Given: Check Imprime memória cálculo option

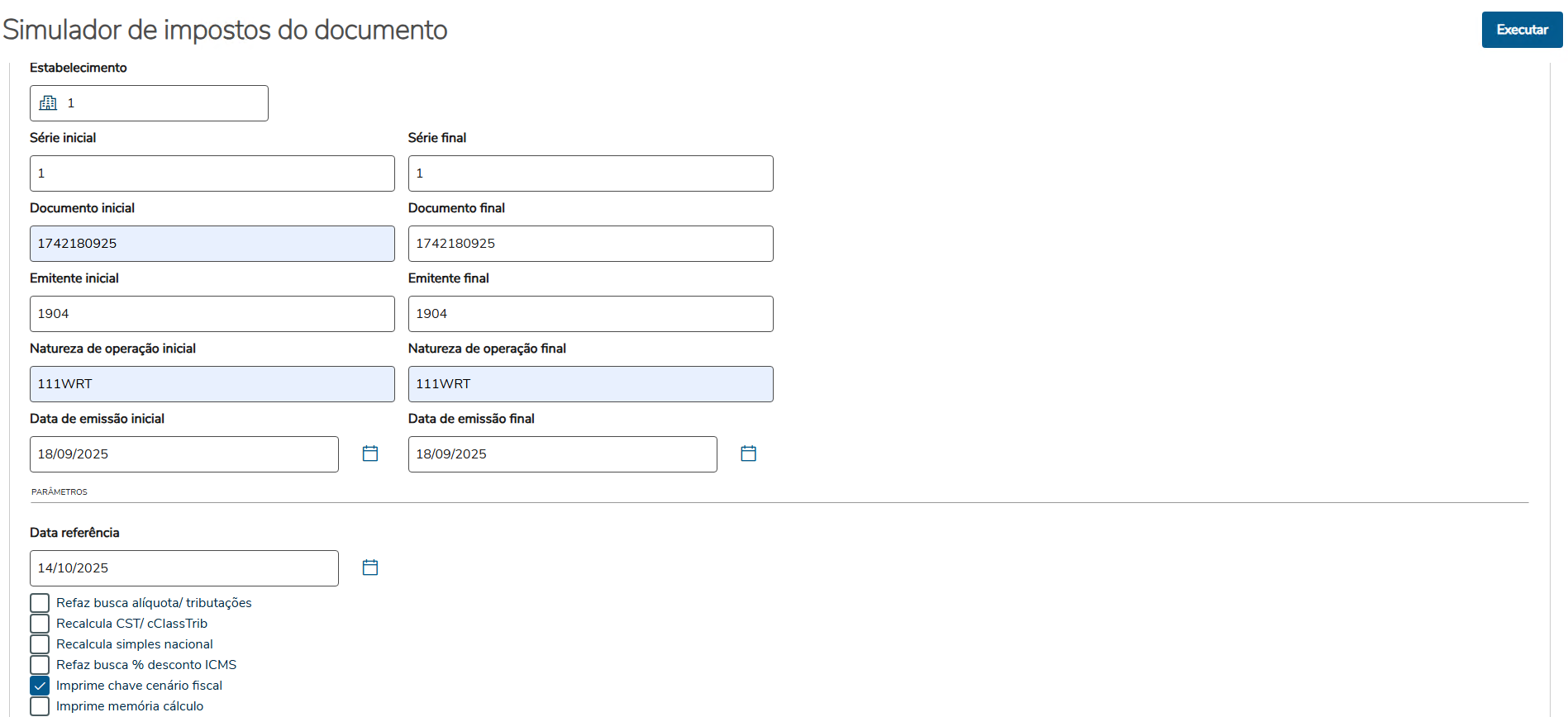Looking at the screenshot, I should (40, 706).
